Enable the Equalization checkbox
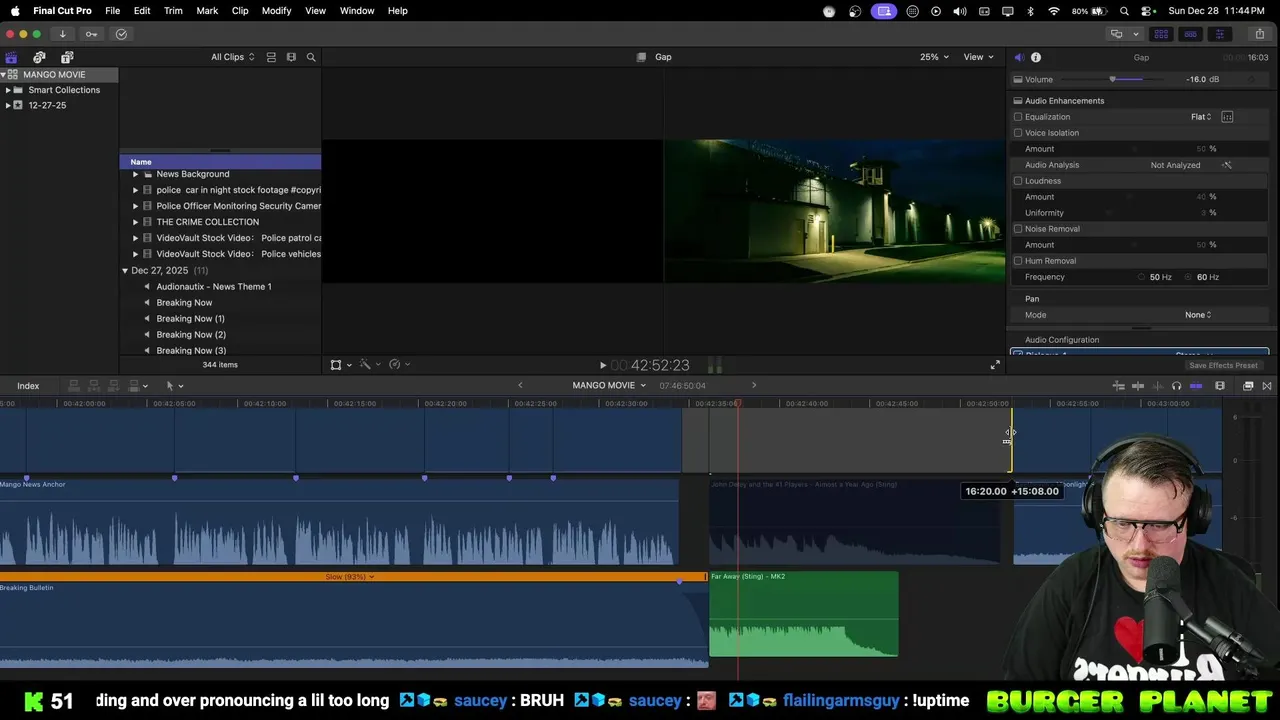Screen dimensions: 1280x720 pyautogui.click(x=1018, y=117)
